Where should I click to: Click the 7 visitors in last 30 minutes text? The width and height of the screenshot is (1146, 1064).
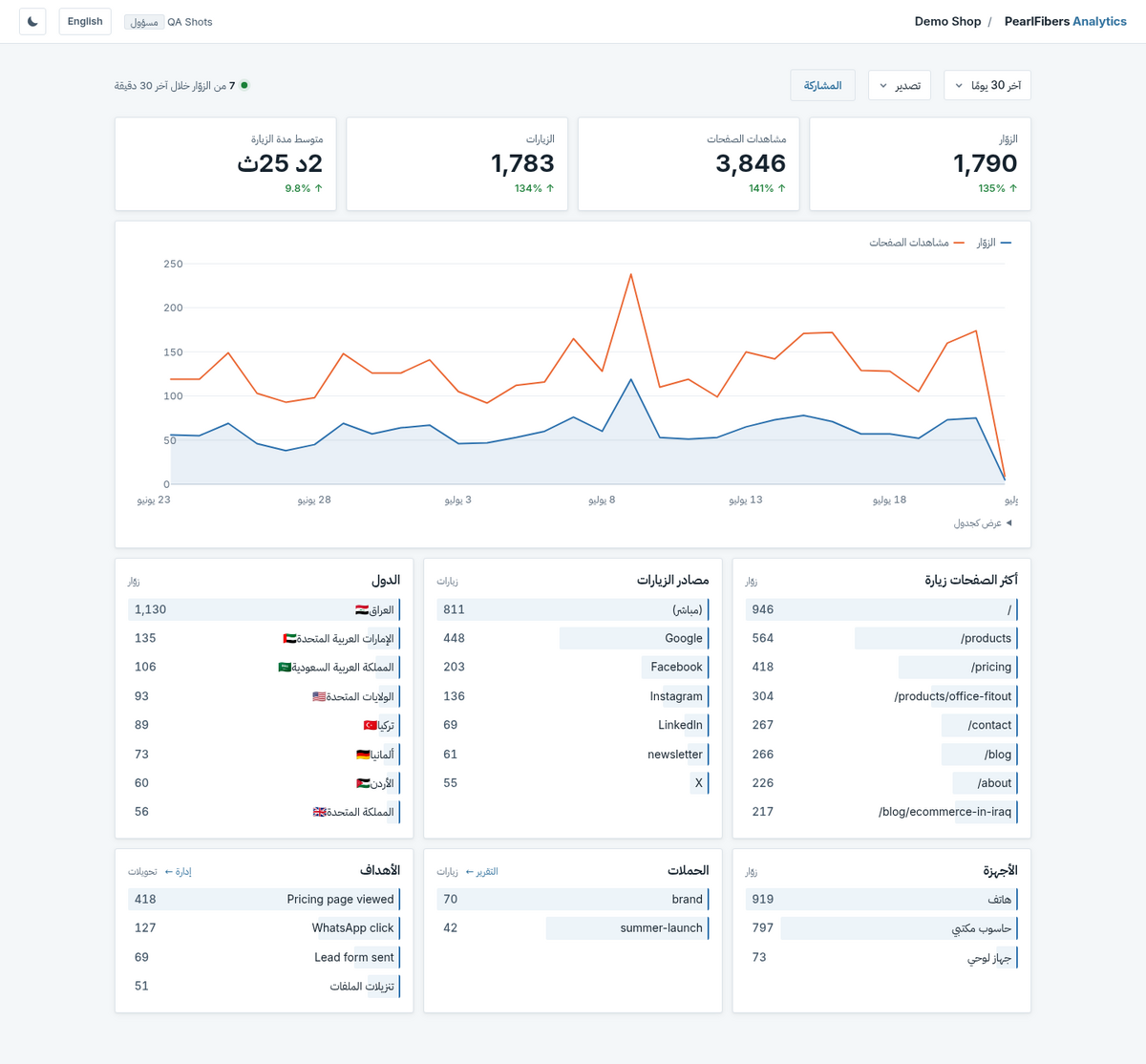point(175,86)
